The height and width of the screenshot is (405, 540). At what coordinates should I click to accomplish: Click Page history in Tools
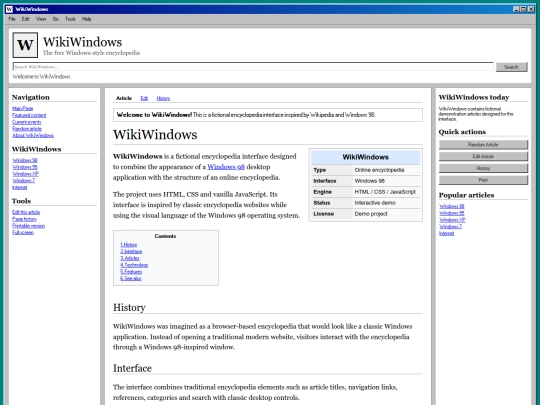click(24, 219)
